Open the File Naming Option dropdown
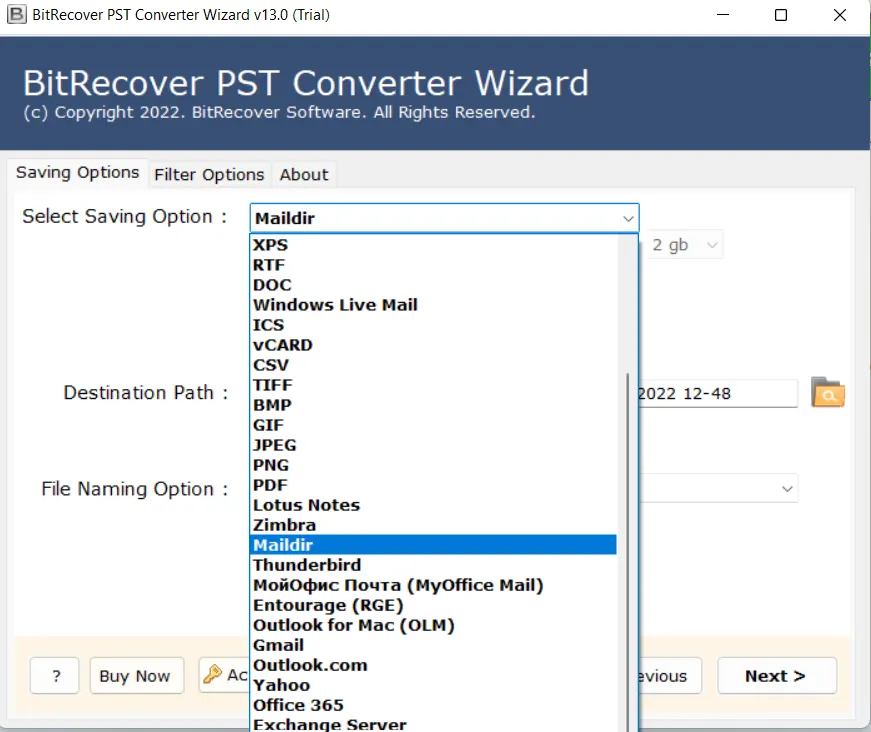 click(787, 488)
